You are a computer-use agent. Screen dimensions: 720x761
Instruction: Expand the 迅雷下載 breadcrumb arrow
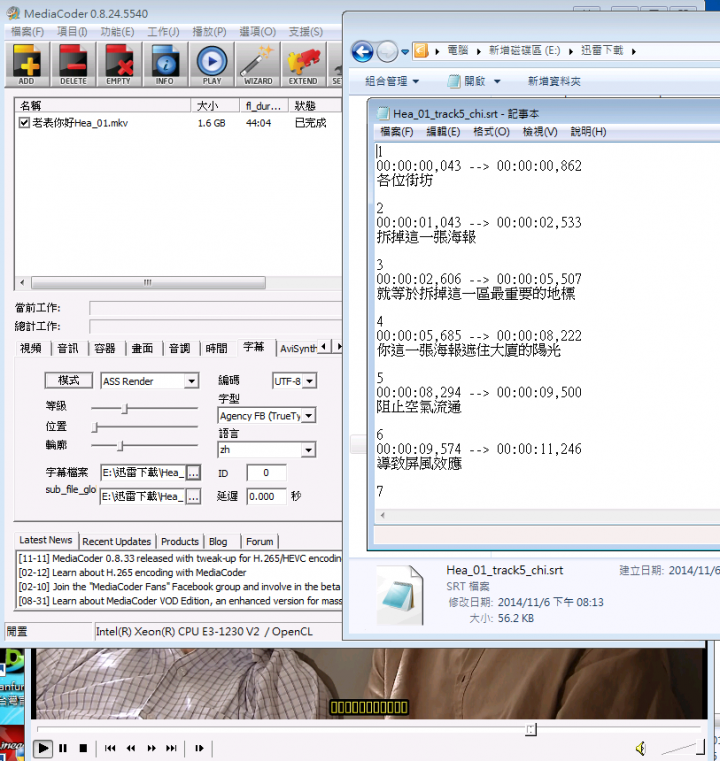634,51
